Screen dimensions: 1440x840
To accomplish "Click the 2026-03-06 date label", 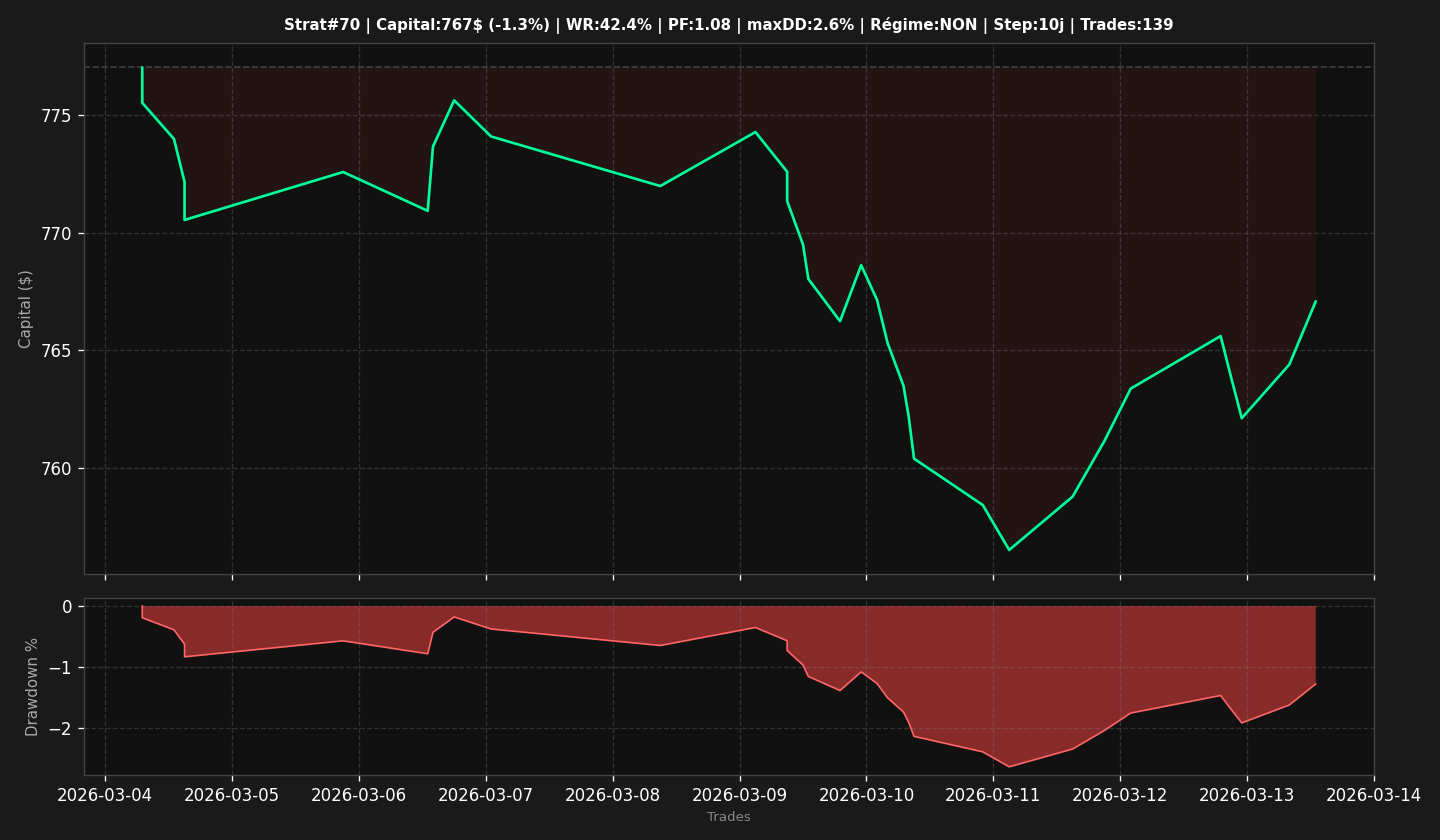I will (x=359, y=795).
